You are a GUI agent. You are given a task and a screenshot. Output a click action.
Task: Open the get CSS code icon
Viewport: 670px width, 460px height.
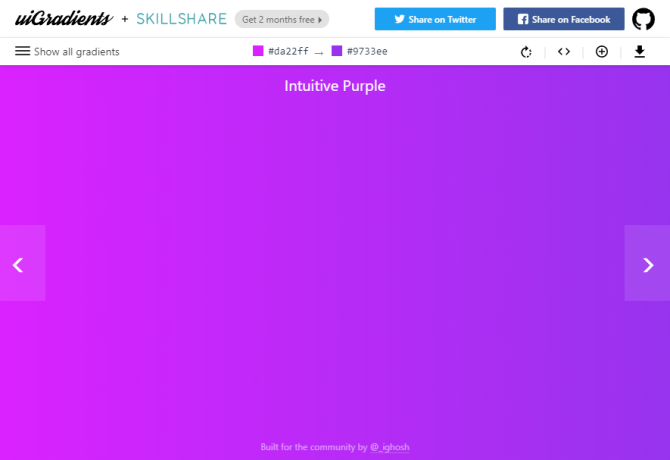point(564,52)
